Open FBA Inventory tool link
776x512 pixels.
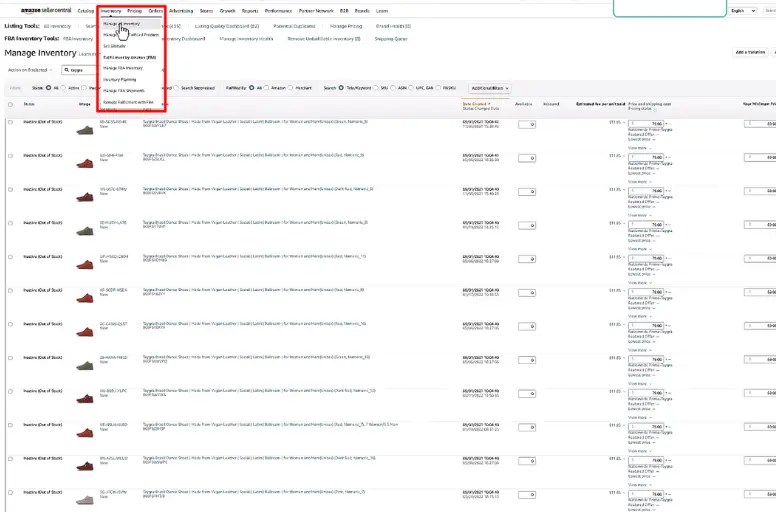(78, 39)
